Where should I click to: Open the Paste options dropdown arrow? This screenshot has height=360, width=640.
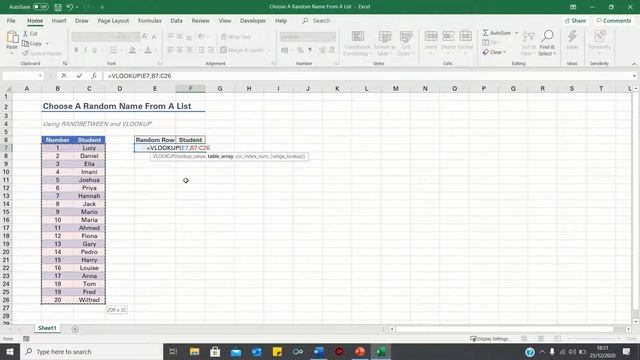(12, 53)
